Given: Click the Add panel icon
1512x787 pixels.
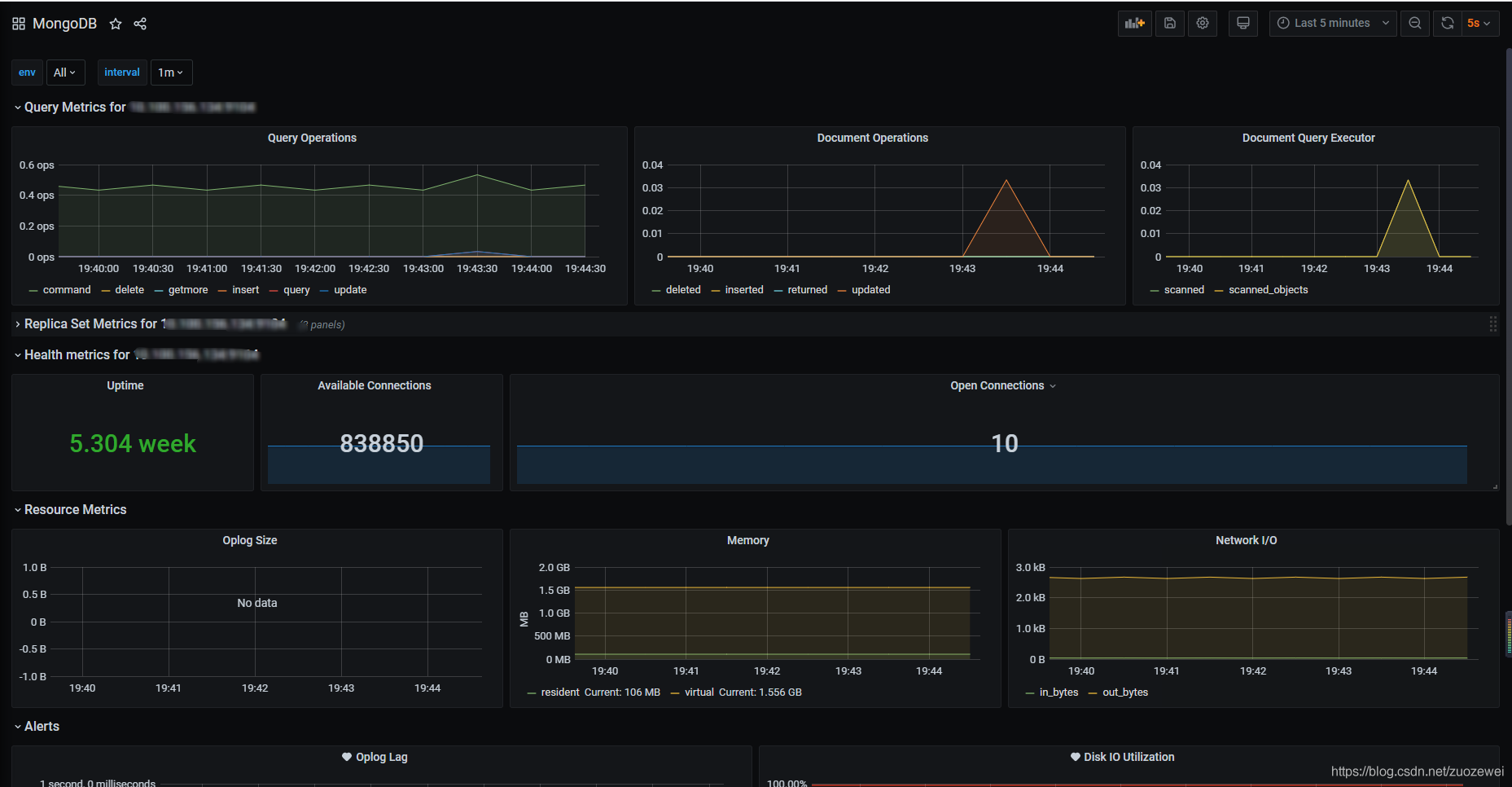Looking at the screenshot, I should tap(1134, 23).
